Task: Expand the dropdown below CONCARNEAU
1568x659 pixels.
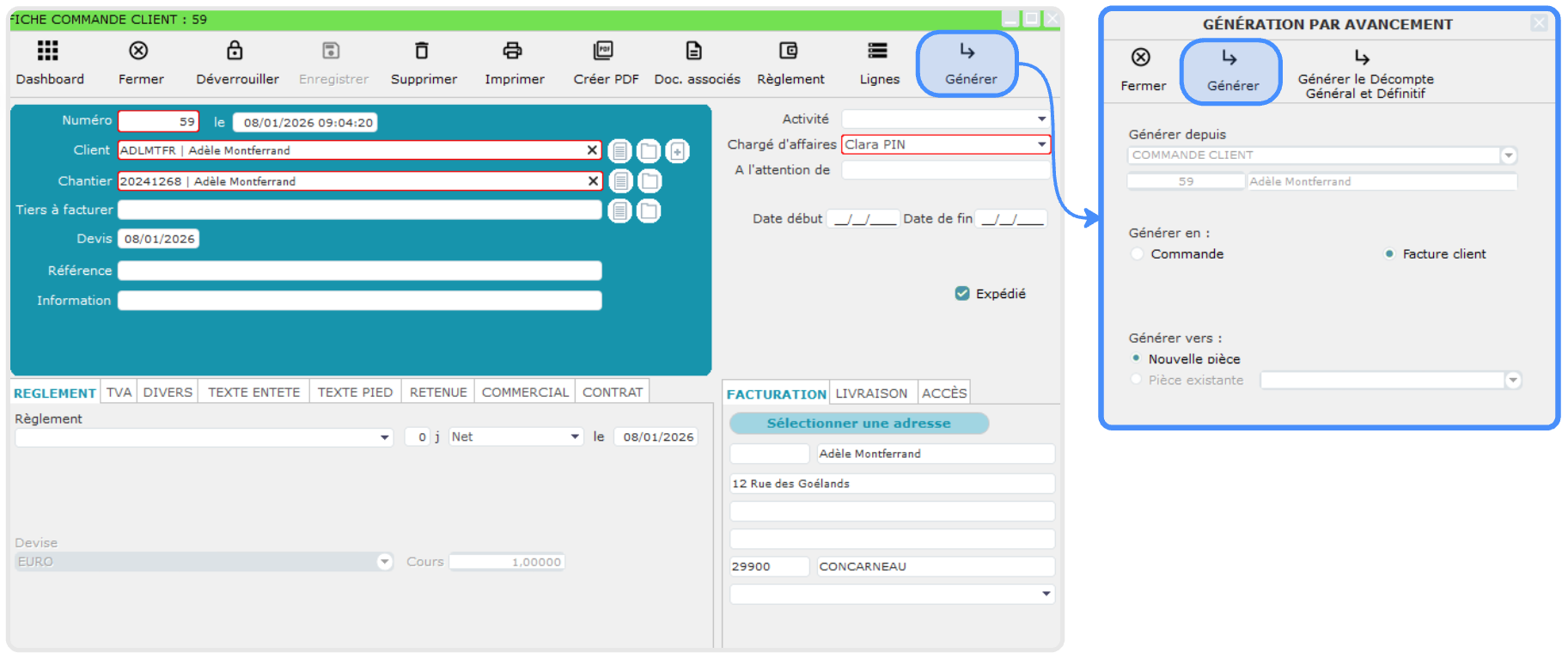Action: click(1046, 594)
